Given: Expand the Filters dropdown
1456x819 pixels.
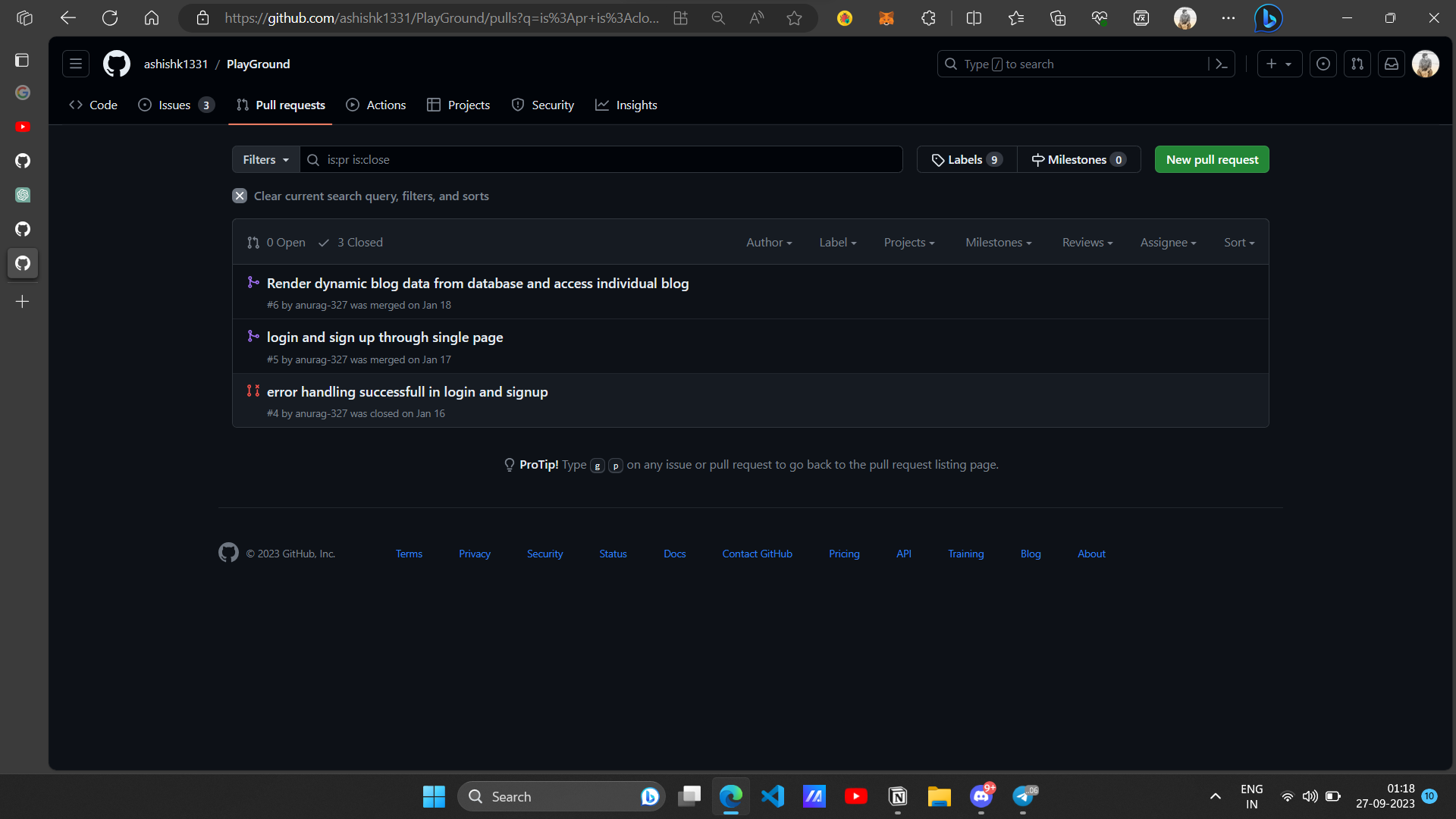Looking at the screenshot, I should click(265, 159).
